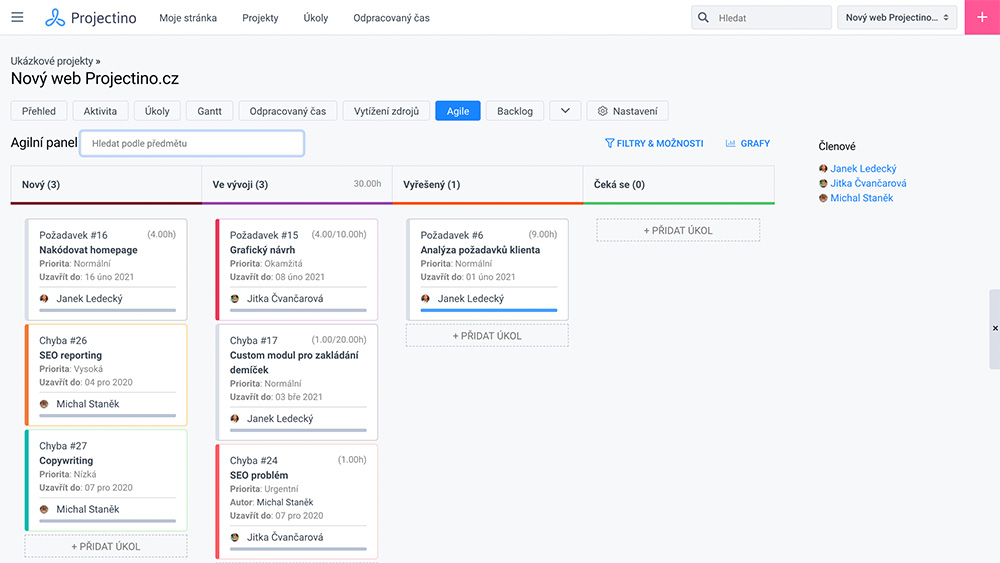The width and height of the screenshot is (1000, 563).
Task: Focus the top Hledat search field
Action: pos(761,18)
